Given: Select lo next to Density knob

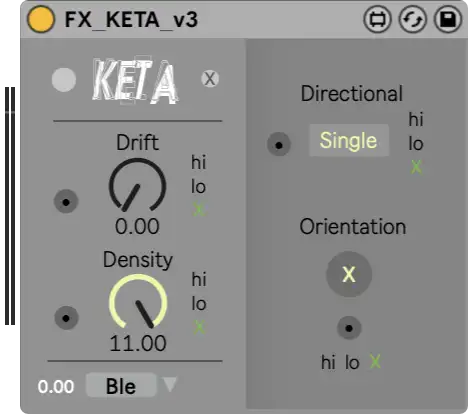Looking at the screenshot, I should coord(199,304).
